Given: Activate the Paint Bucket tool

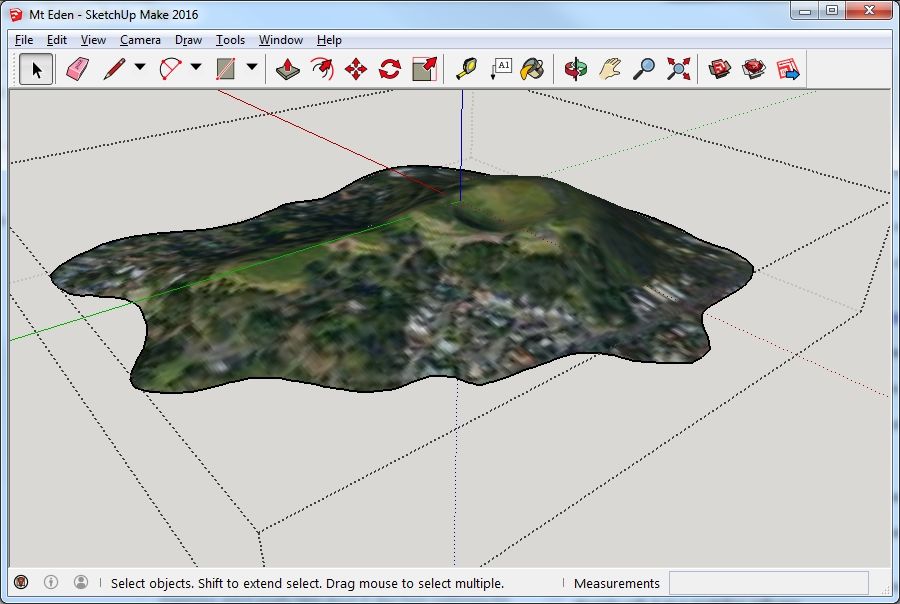Looking at the screenshot, I should 534,69.
